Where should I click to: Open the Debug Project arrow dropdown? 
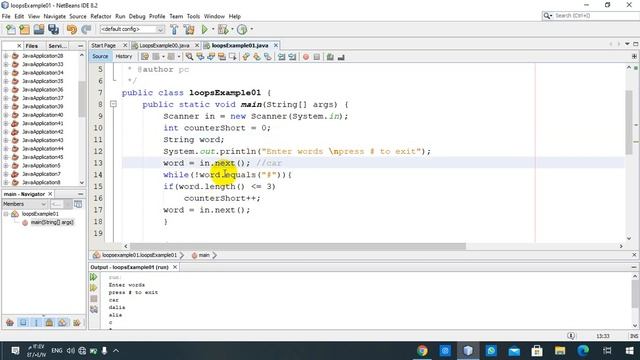click(232, 29)
